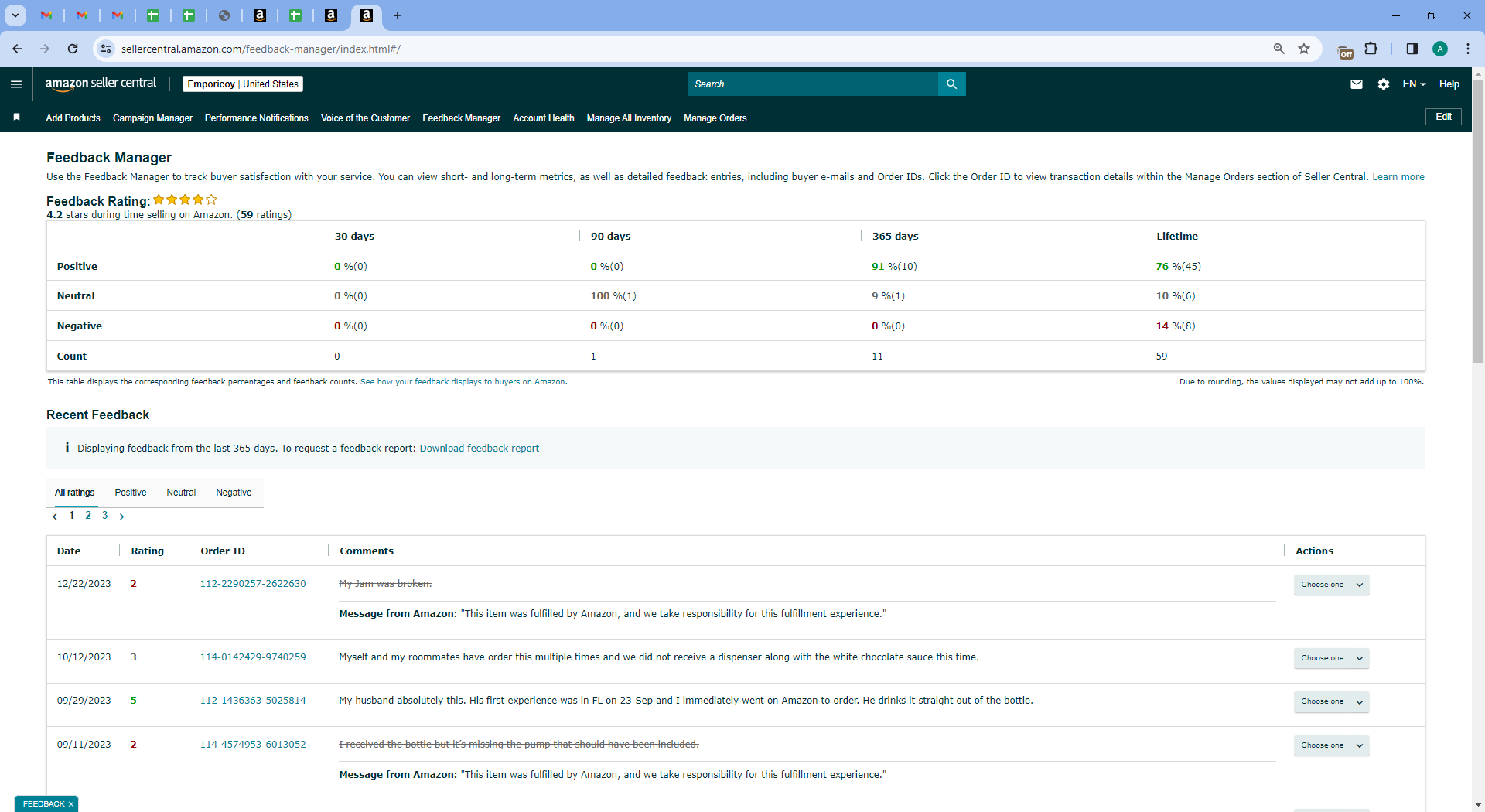Go to the next feedback page arrow

tap(121, 517)
